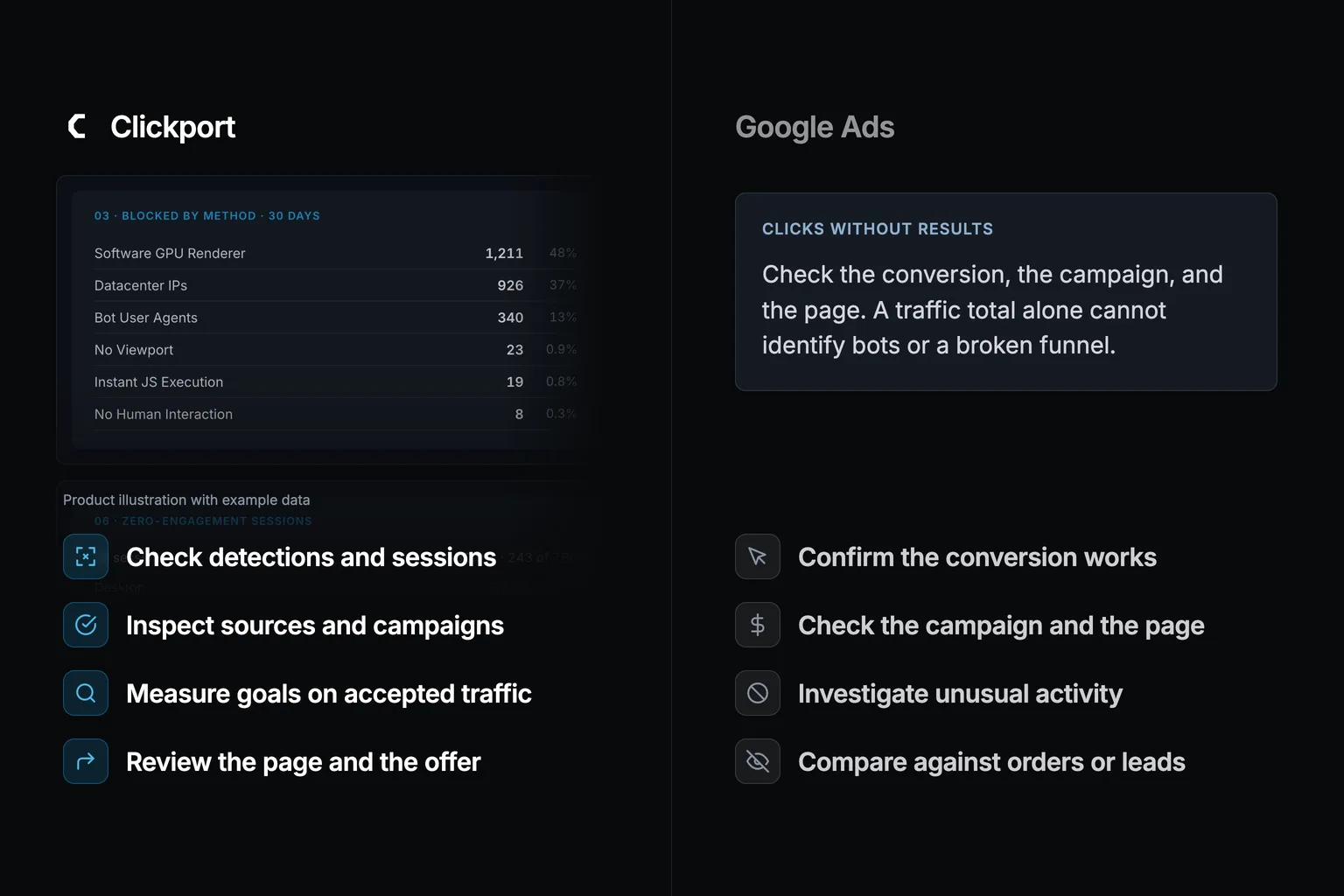Click the Blocked by Method 30 days header
This screenshot has width=1344, height=896.
click(207, 215)
